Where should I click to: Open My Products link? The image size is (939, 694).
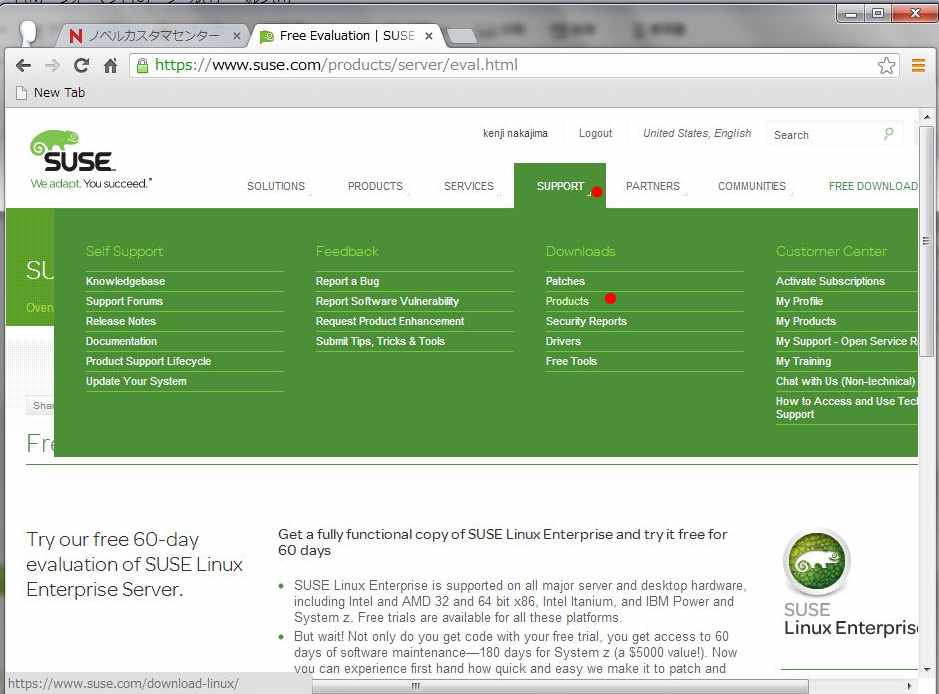pyautogui.click(x=805, y=321)
